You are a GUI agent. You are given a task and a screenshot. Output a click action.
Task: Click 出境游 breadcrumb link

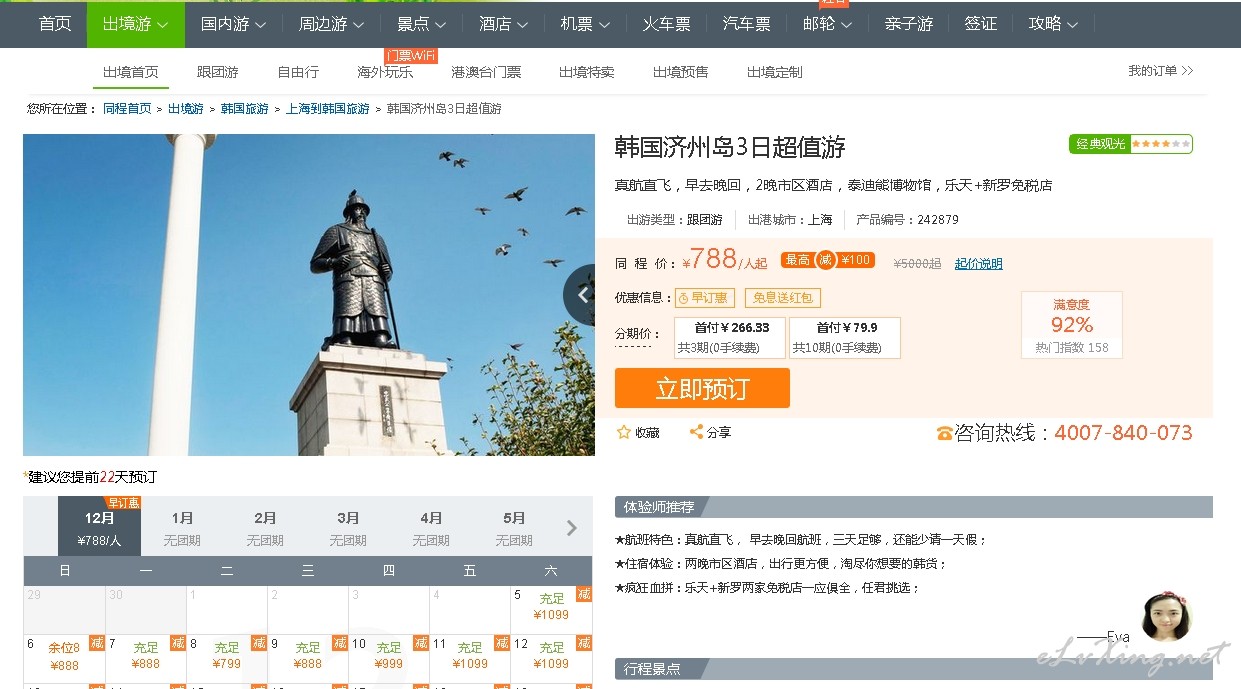coord(186,109)
